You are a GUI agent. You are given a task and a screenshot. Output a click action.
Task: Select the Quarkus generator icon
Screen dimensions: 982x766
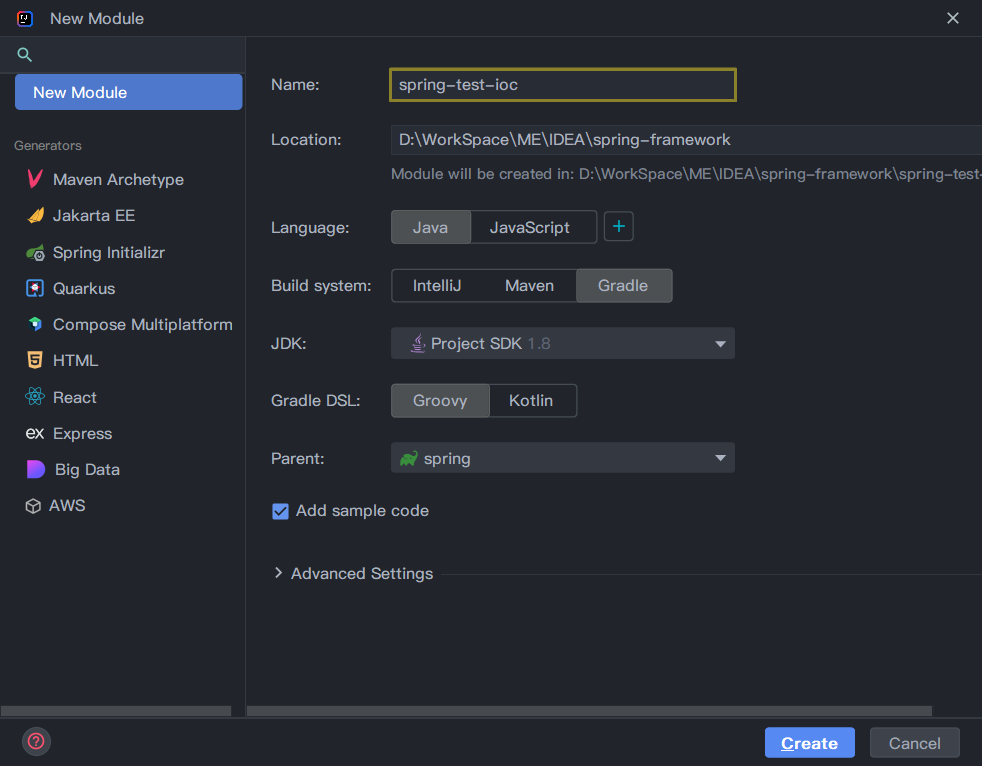tap(35, 289)
